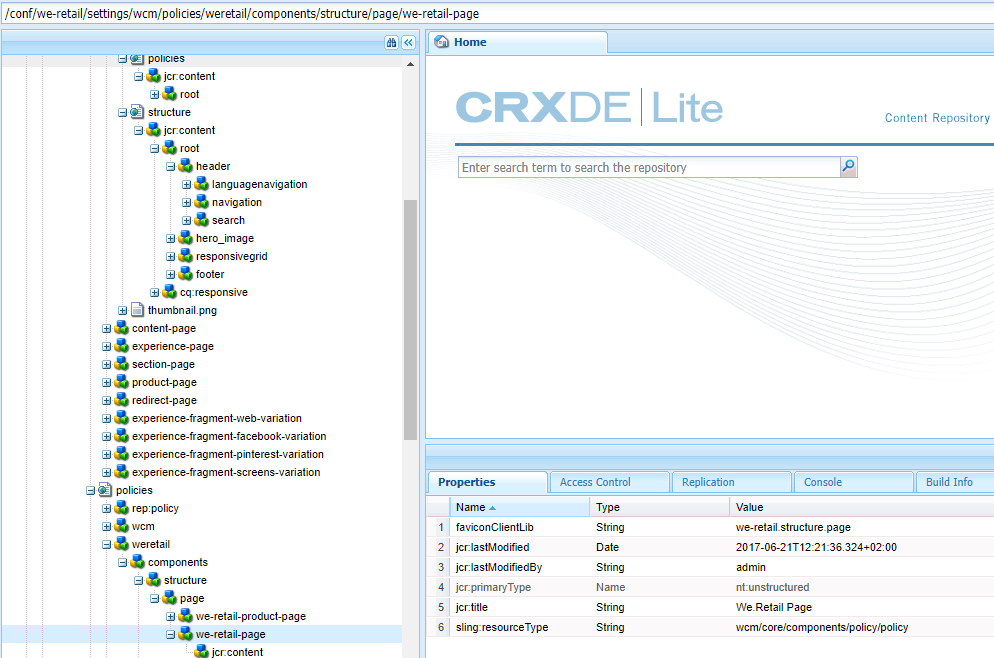Switch to the Properties tab

487,482
